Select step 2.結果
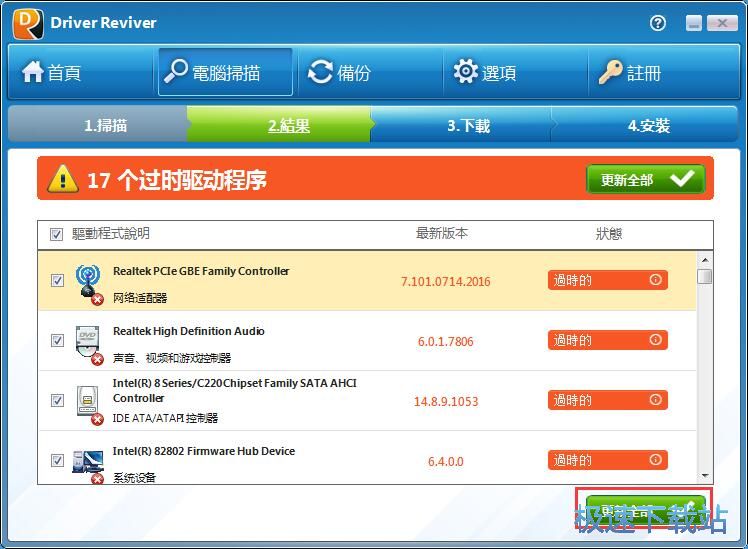Screen dimensions: 748x549 pos(279,125)
